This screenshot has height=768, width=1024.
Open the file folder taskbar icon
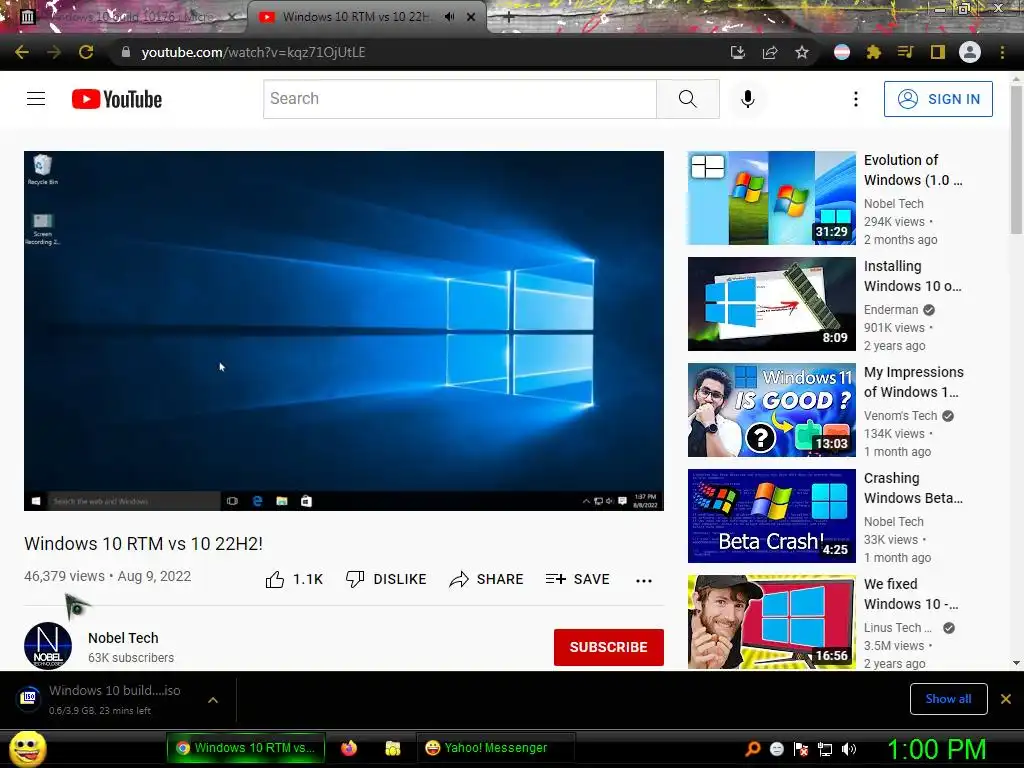click(x=392, y=748)
